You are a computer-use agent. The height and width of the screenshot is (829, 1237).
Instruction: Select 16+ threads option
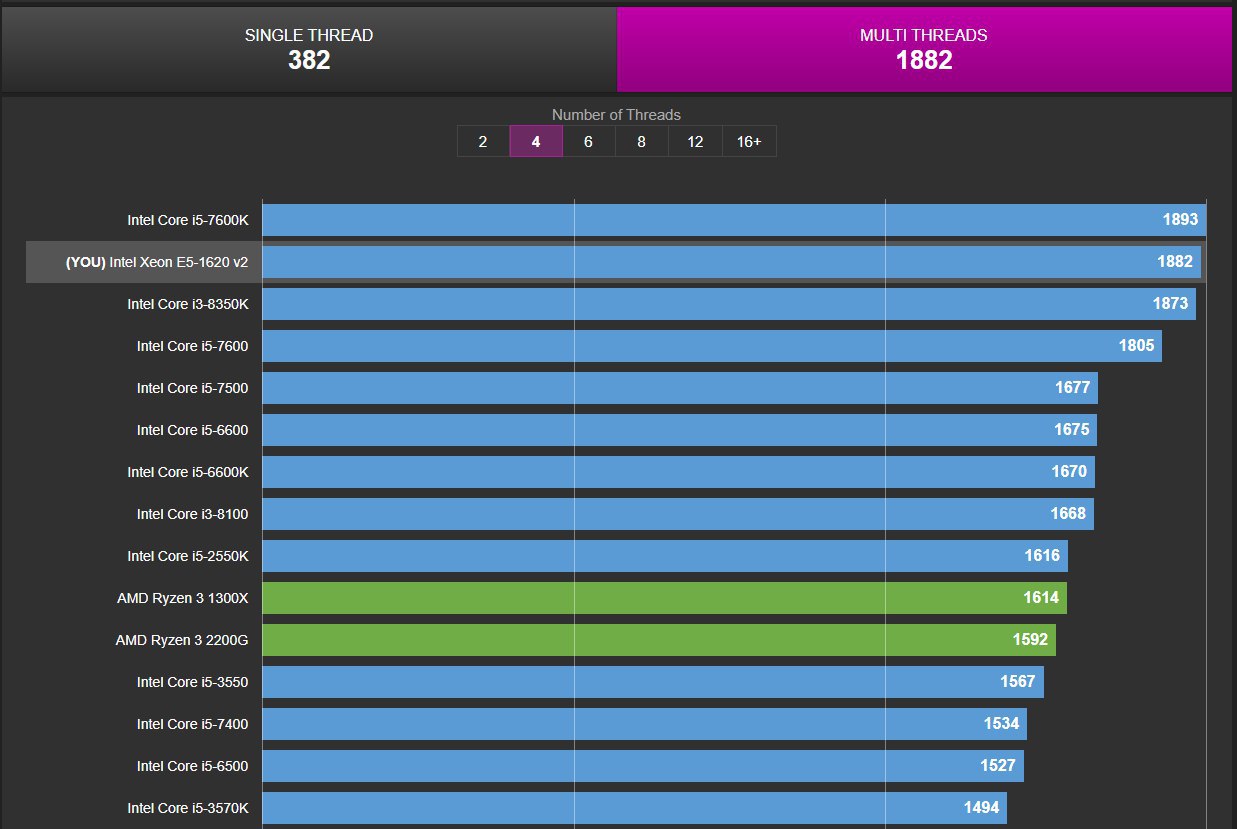point(749,141)
